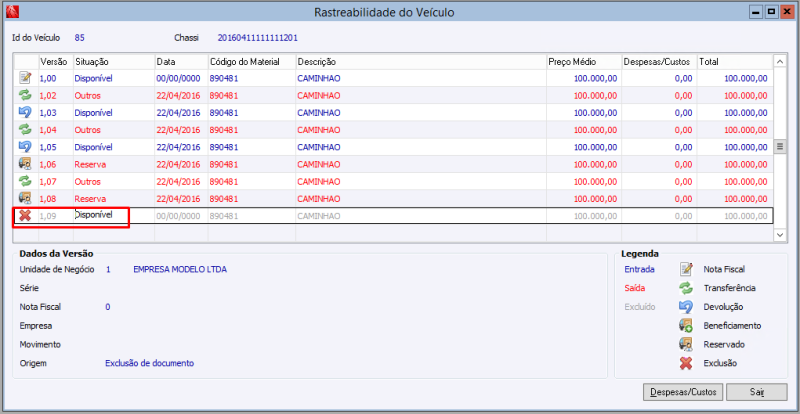
Task: Close the Rastreabilidade do Veículo window
Action: [786, 11]
